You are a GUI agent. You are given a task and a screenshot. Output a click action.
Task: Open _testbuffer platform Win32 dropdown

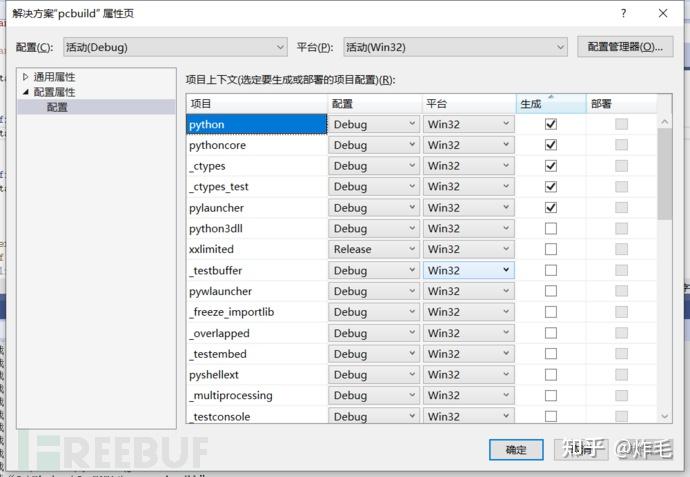[469, 270]
